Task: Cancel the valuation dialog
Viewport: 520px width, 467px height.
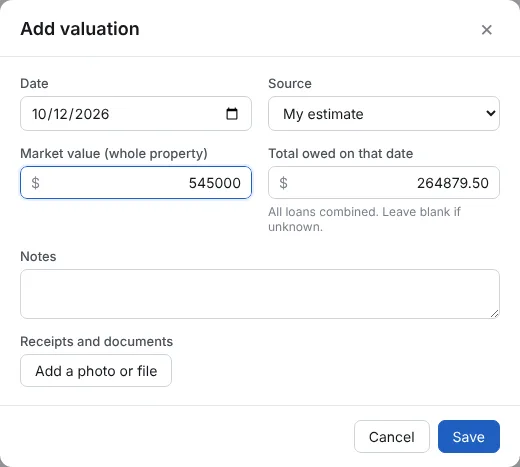Action: click(x=392, y=437)
